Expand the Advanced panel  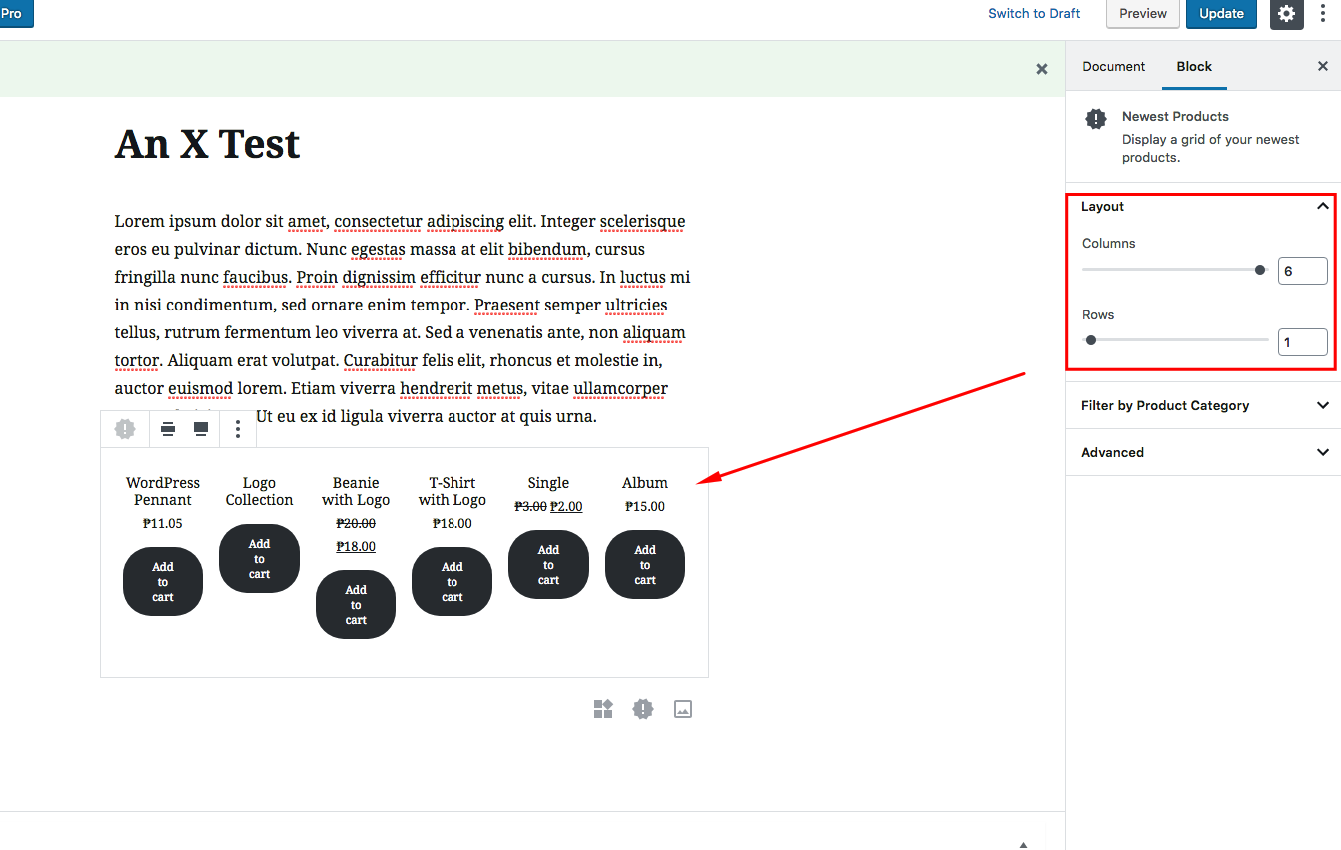pyautogui.click(x=1204, y=452)
